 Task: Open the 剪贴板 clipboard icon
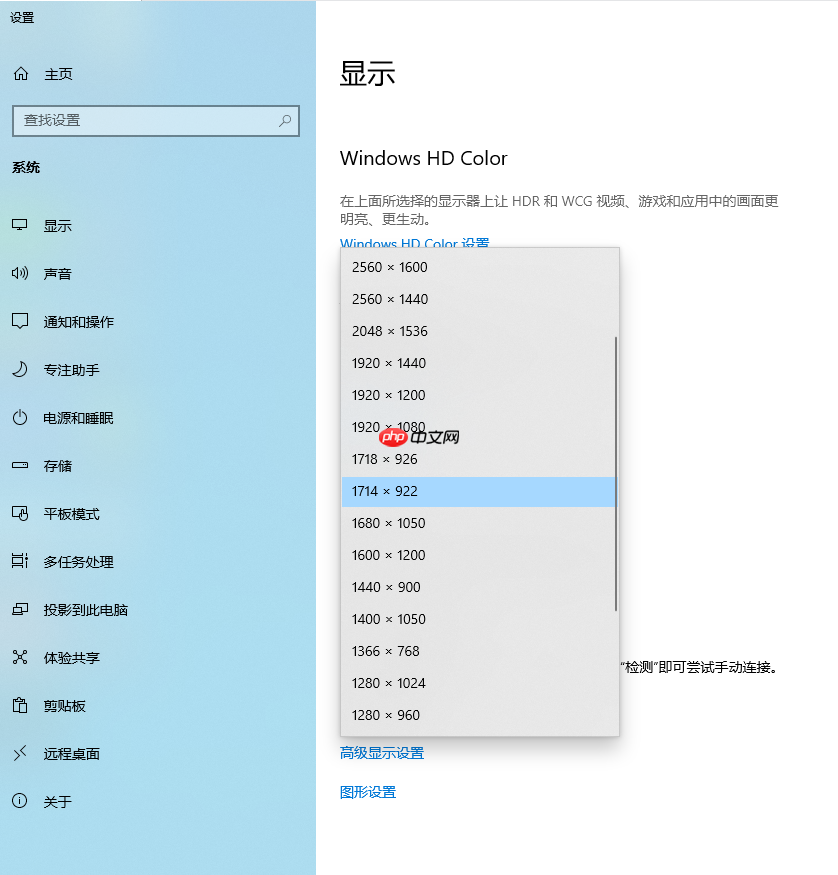pyautogui.click(x=22, y=705)
